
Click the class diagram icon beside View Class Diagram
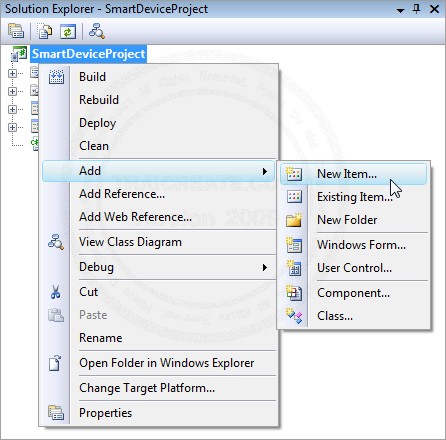(x=56, y=242)
